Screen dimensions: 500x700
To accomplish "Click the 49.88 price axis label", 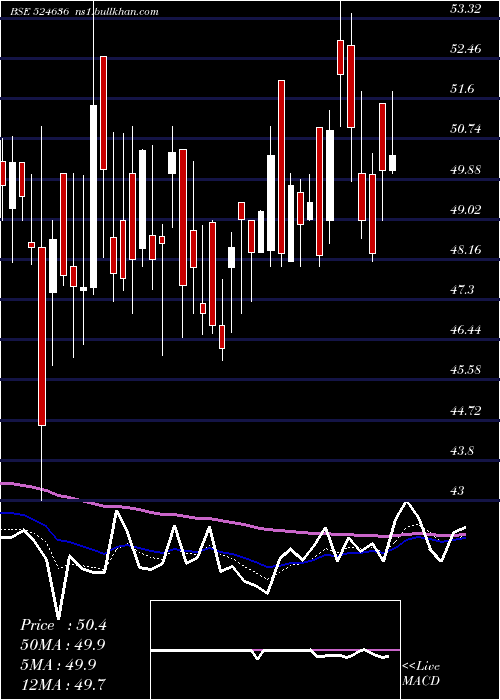I will [x=466, y=169].
